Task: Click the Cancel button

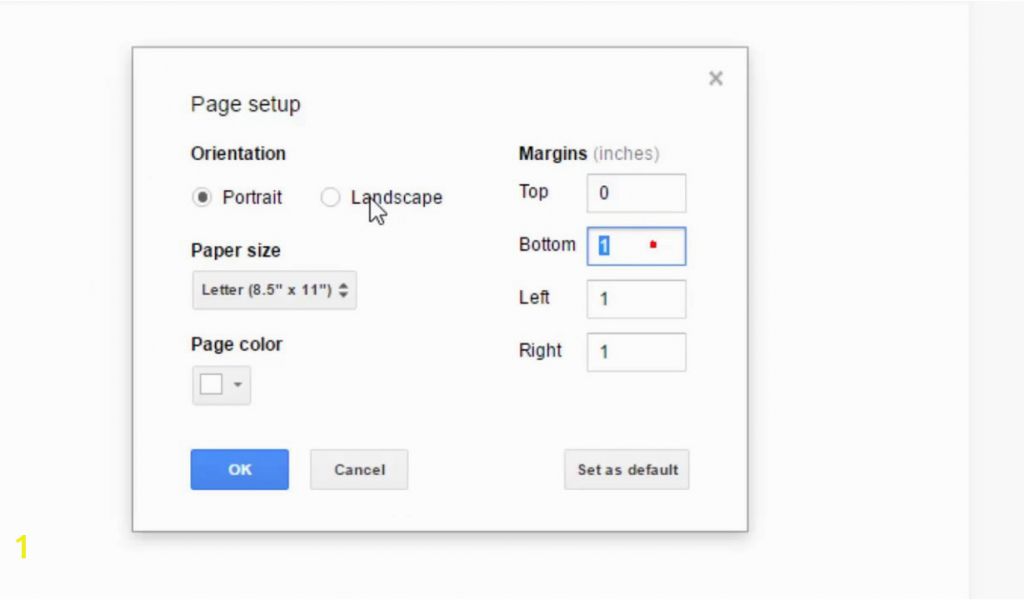Action: click(359, 470)
